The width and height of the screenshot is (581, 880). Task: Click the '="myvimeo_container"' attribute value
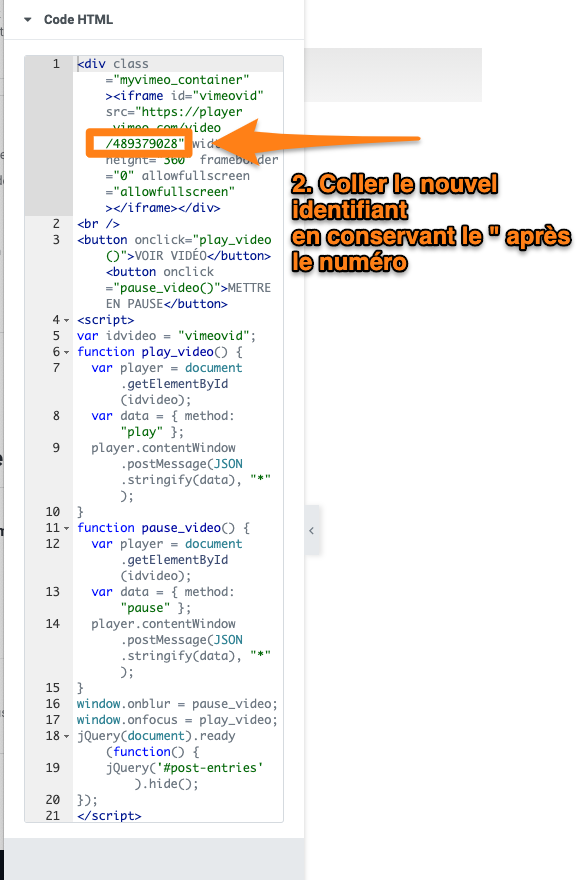(x=177, y=80)
